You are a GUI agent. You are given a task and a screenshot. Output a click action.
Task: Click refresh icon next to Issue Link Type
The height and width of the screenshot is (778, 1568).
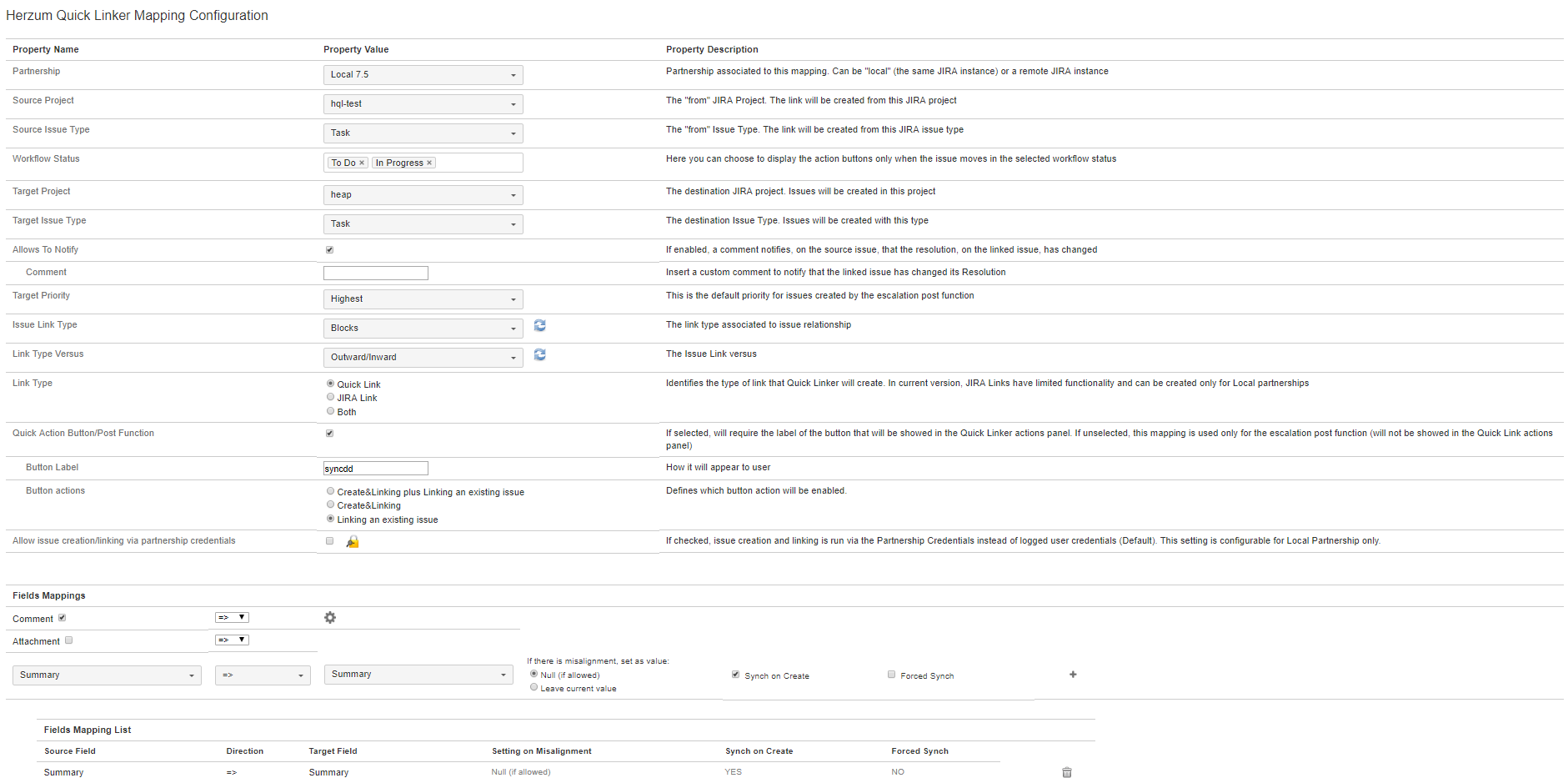pos(539,326)
